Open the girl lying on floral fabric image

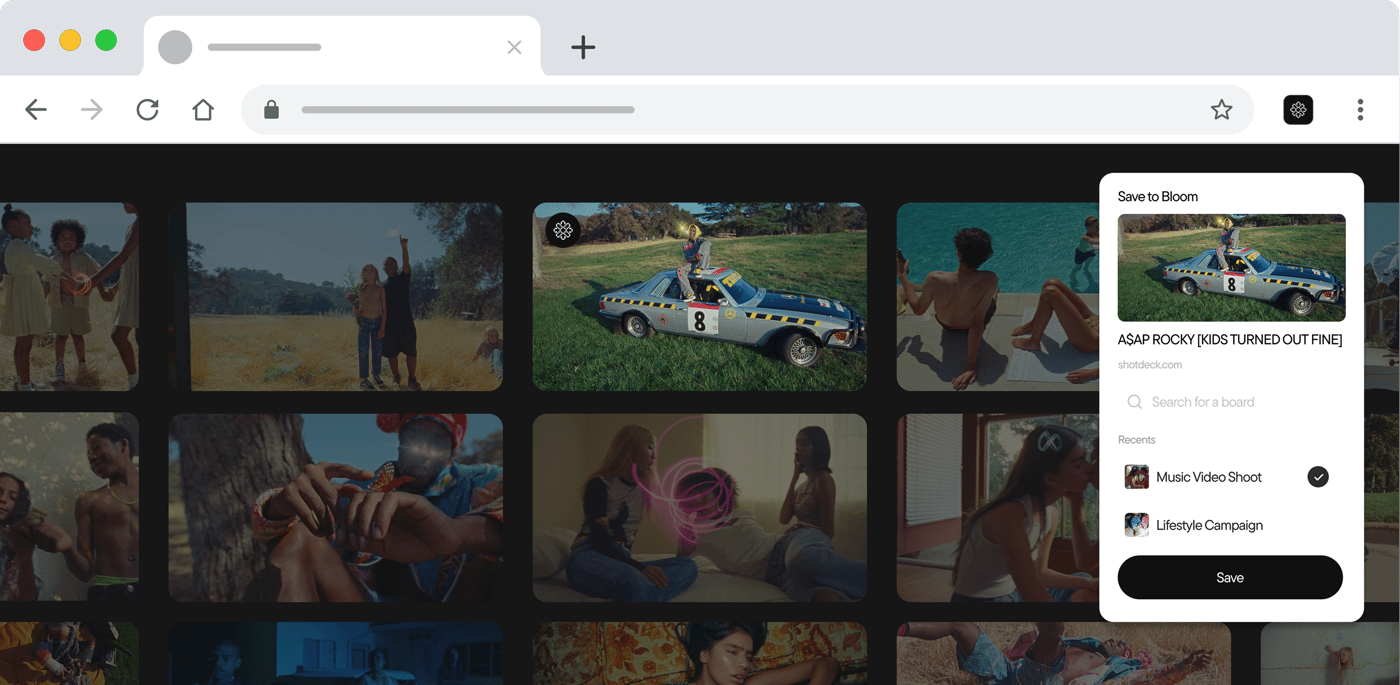700,654
